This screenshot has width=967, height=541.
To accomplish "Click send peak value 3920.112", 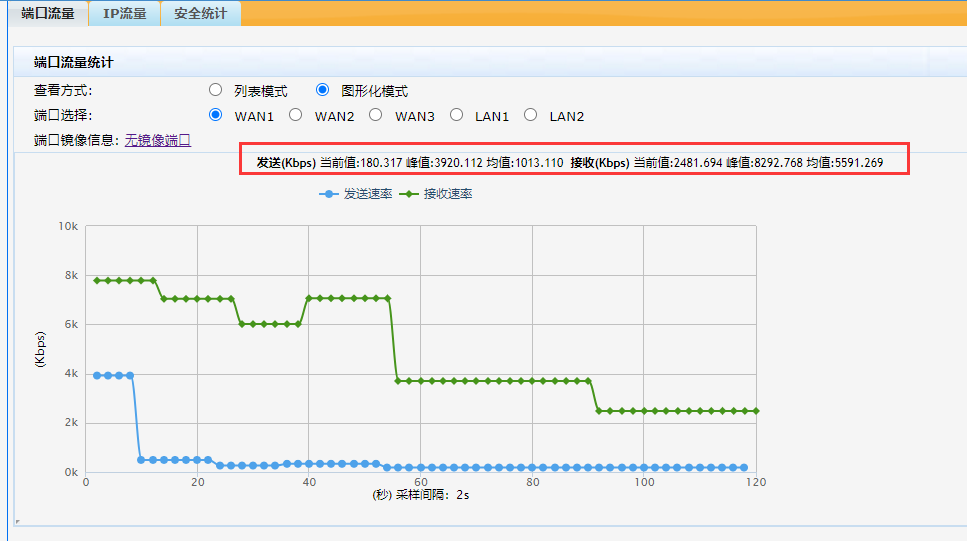I will tap(458, 163).
